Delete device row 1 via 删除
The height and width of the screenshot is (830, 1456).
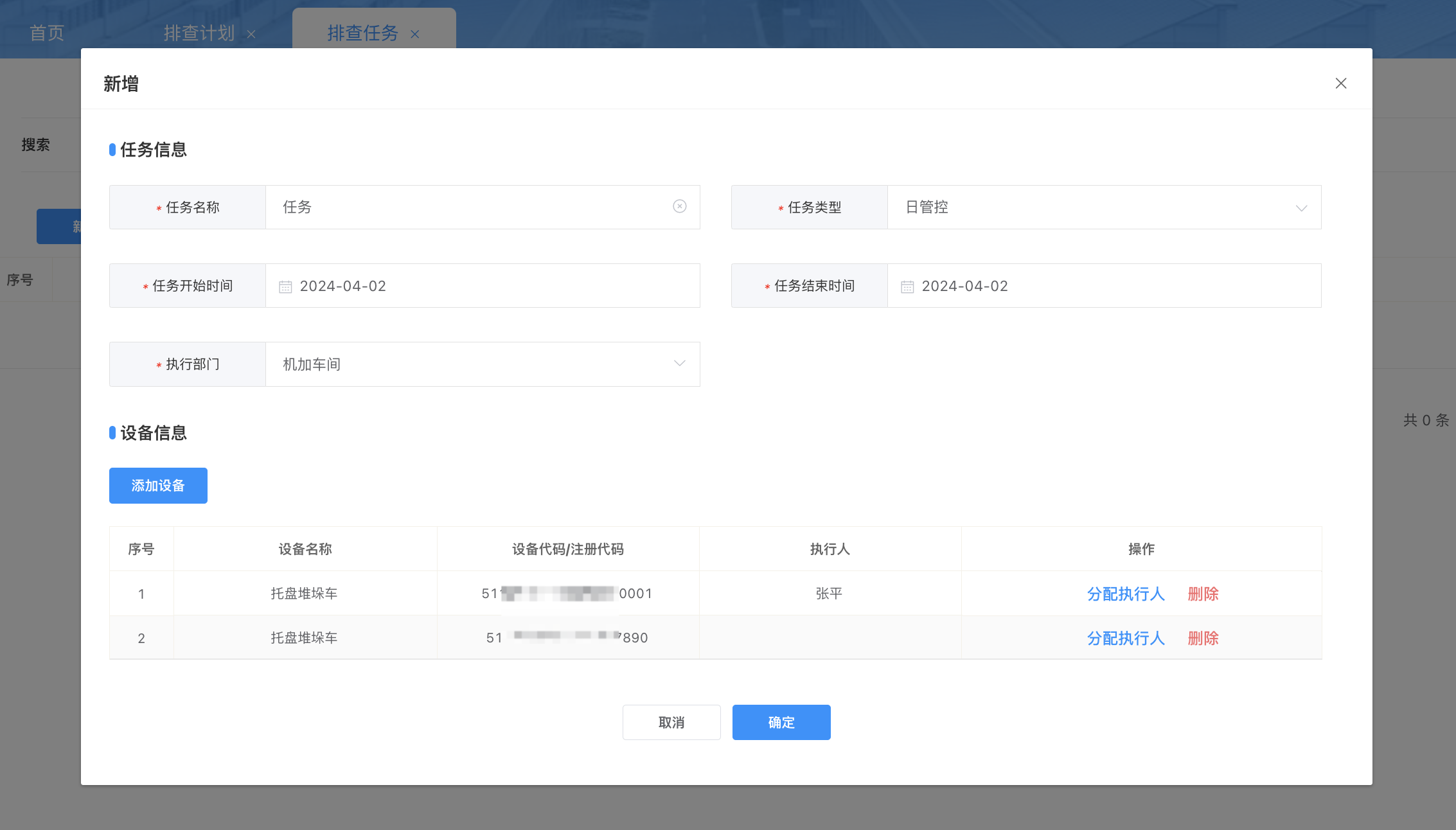coord(1203,594)
